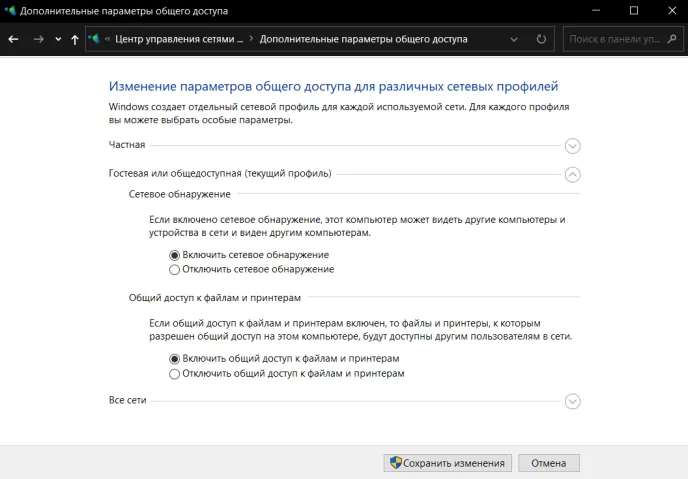The width and height of the screenshot is (688, 479).
Task: Expand the 'Все сети' section
Action: click(572, 401)
